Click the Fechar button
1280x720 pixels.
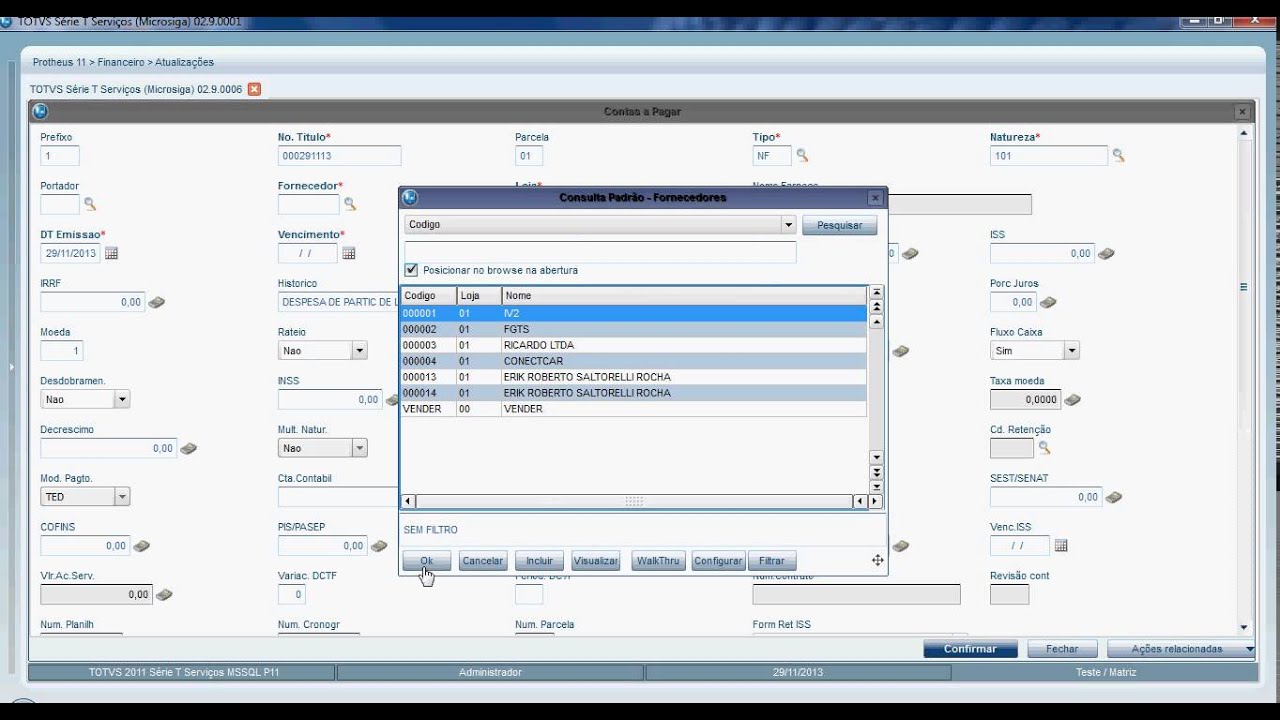click(x=1062, y=649)
